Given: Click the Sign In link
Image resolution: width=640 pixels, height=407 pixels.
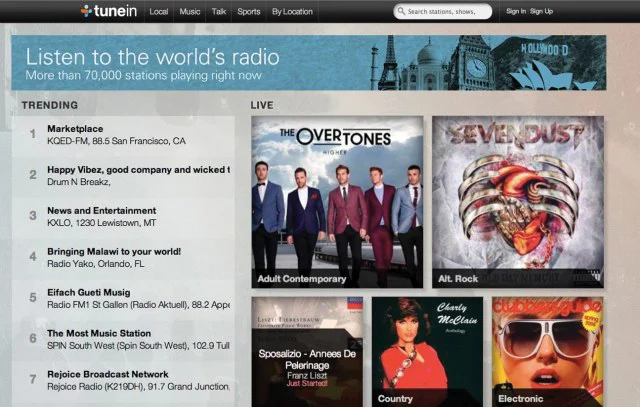Looking at the screenshot, I should (x=516, y=12).
